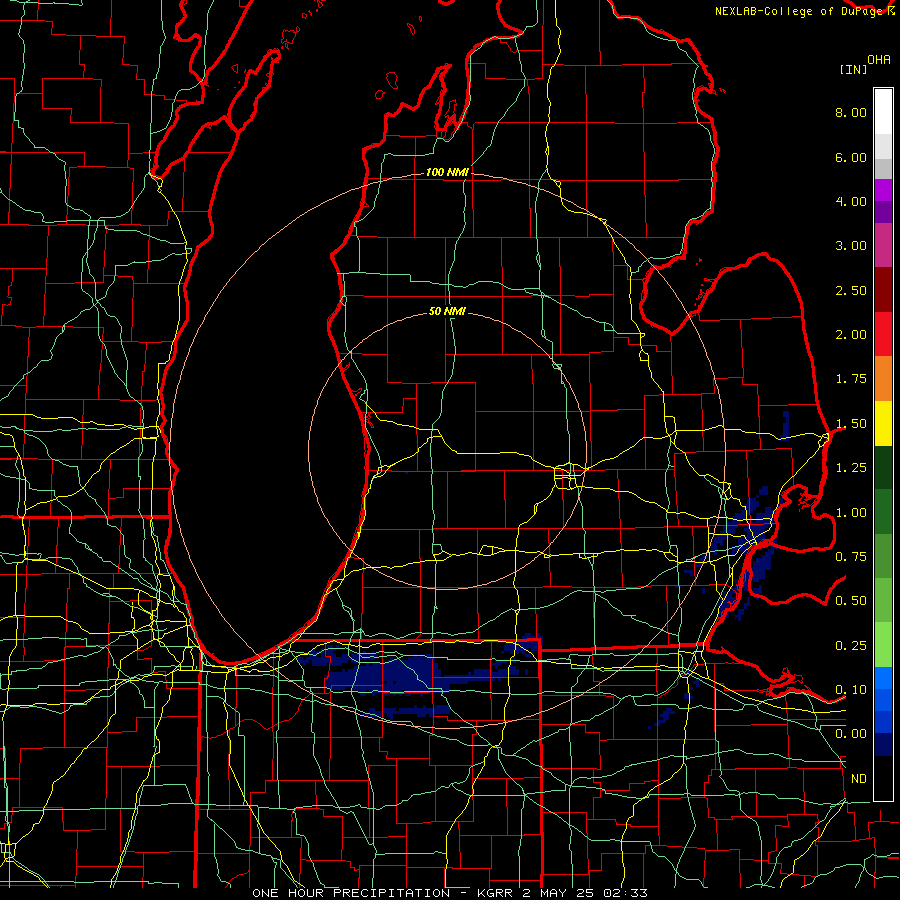Select the 0.75 legend value
Viewport: 900px width, 900px height.
click(x=851, y=557)
